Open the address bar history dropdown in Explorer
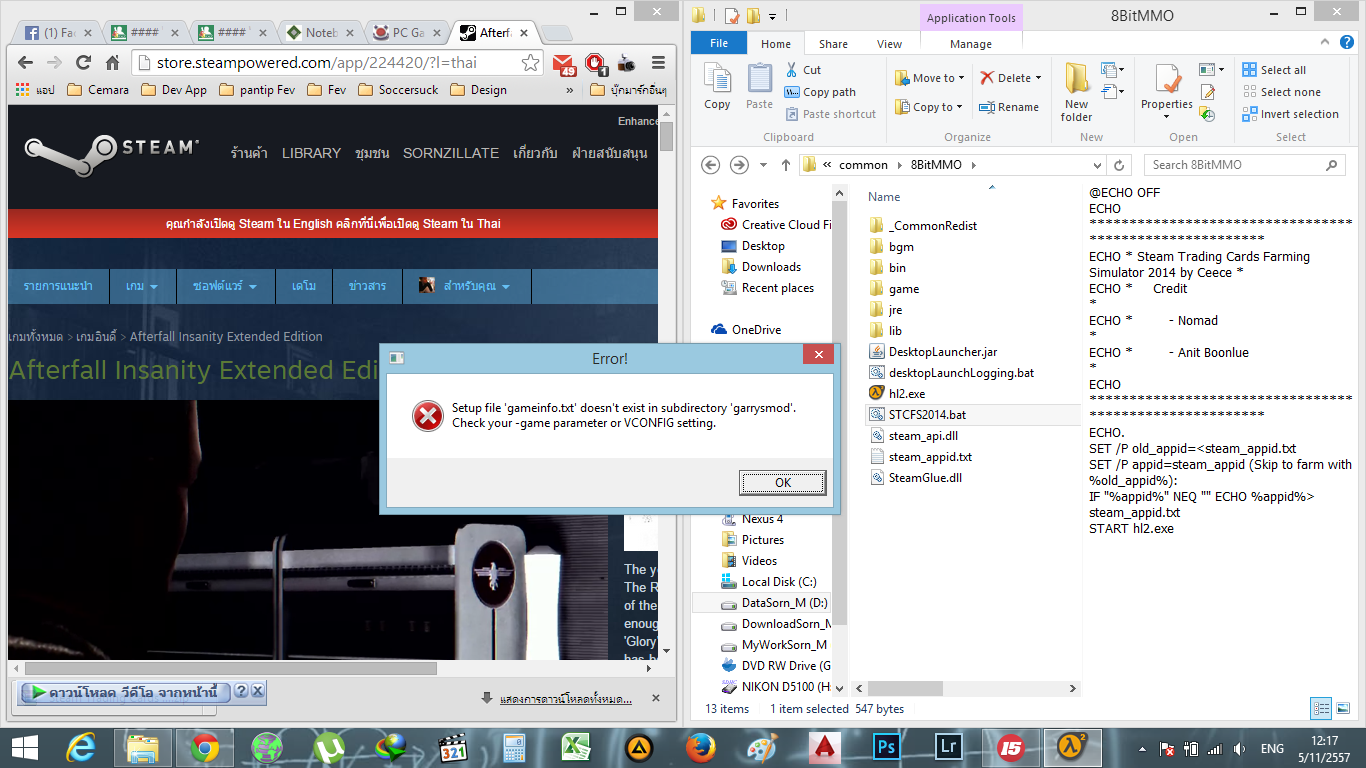The height and width of the screenshot is (768, 1366). pos(1097,165)
